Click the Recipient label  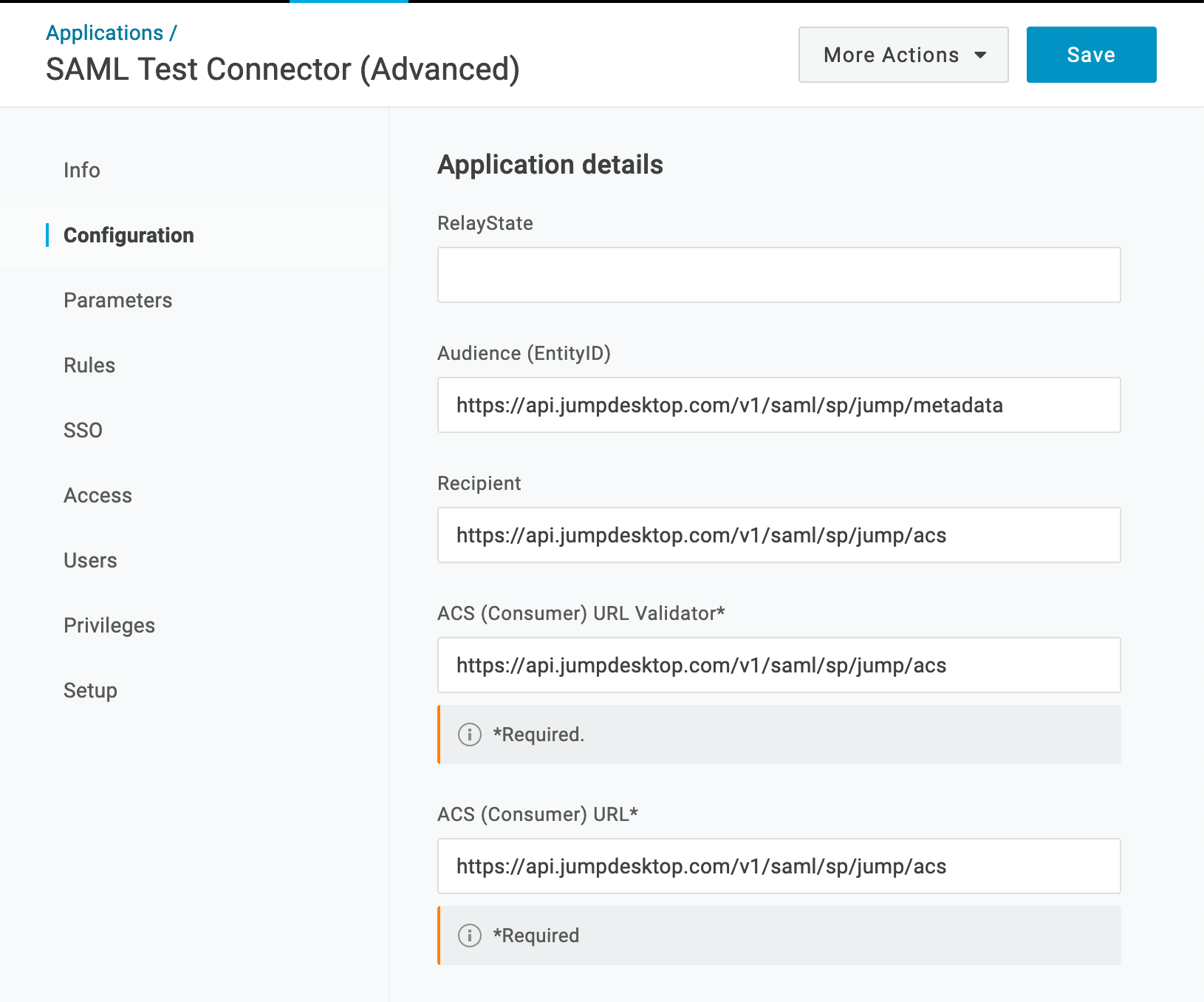pyautogui.click(x=479, y=483)
